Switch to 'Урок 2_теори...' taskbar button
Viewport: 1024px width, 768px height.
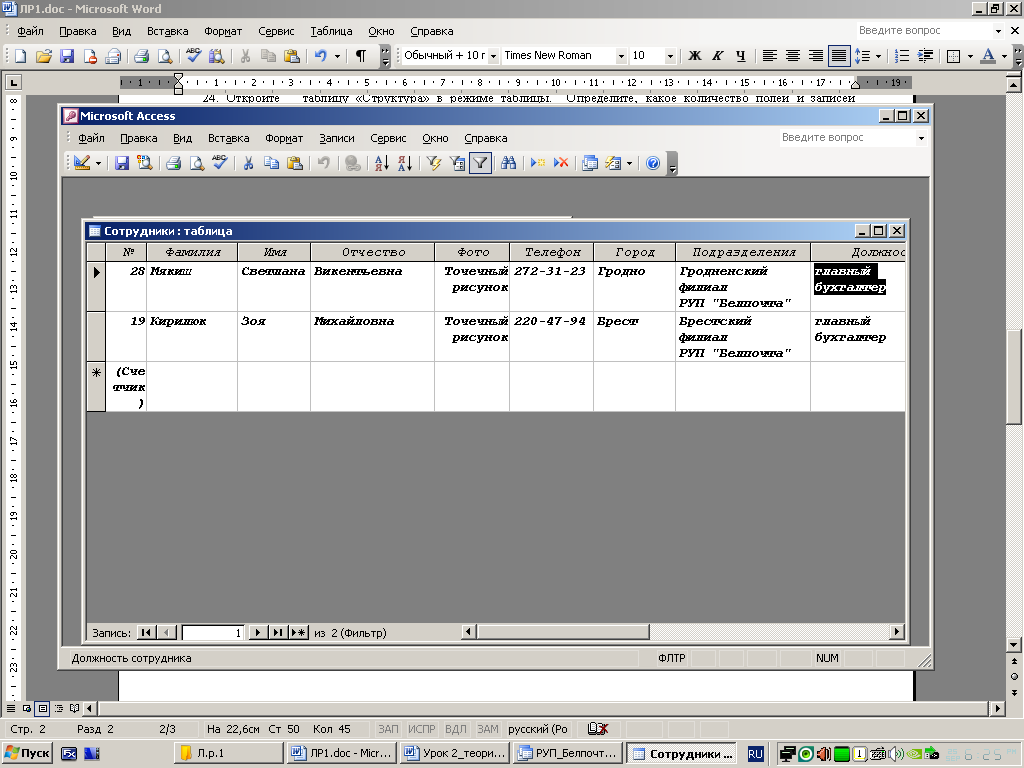pos(455,753)
